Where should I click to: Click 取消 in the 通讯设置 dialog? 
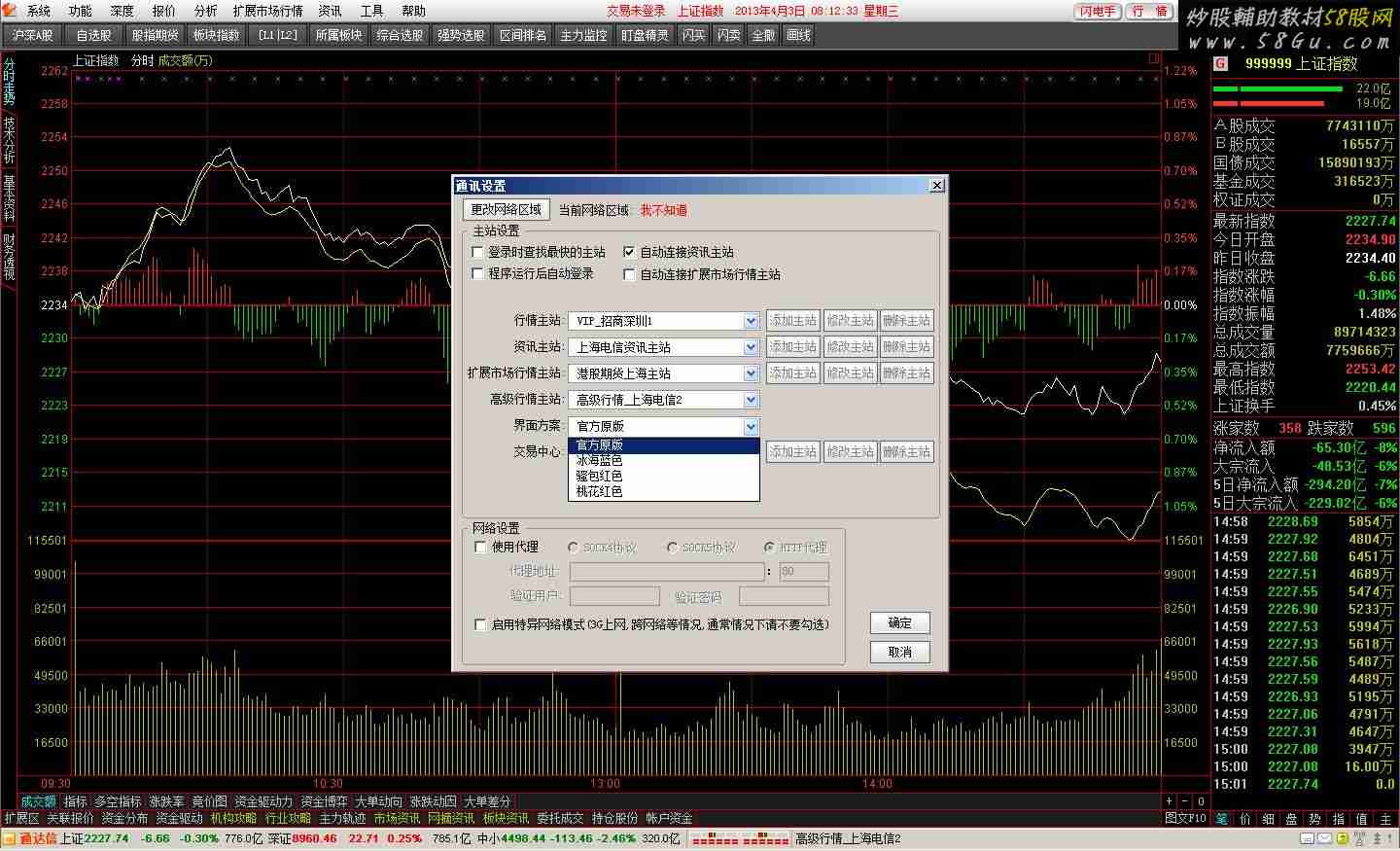900,653
